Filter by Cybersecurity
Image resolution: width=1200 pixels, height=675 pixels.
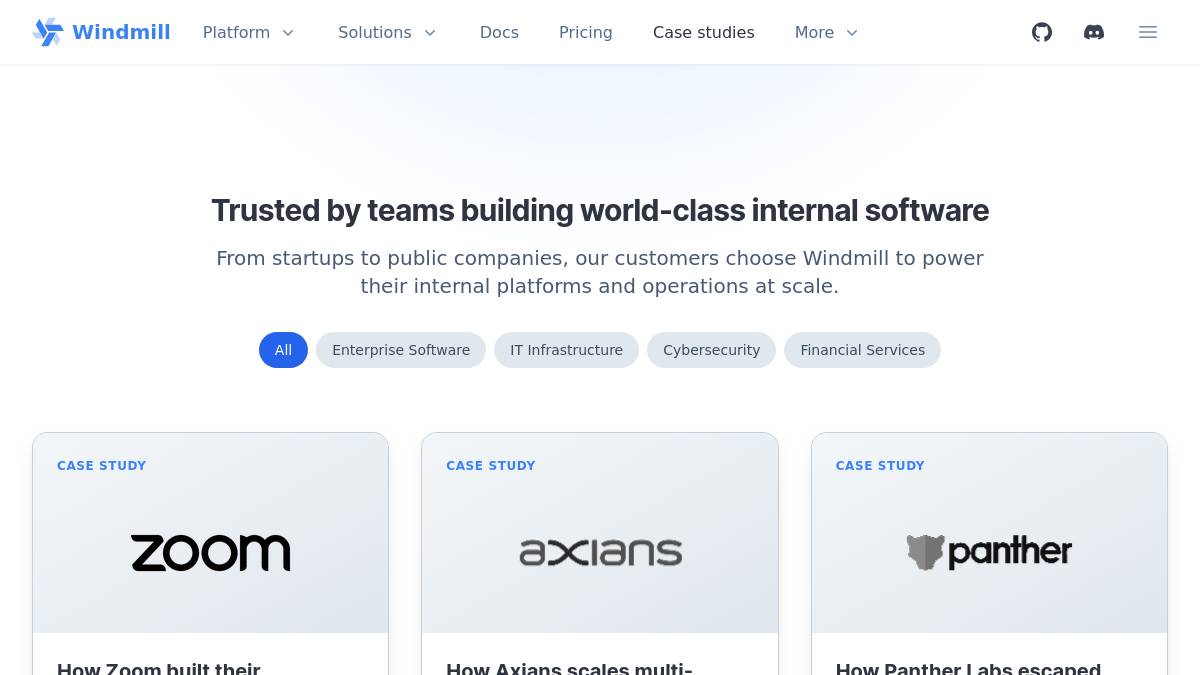point(711,350)
